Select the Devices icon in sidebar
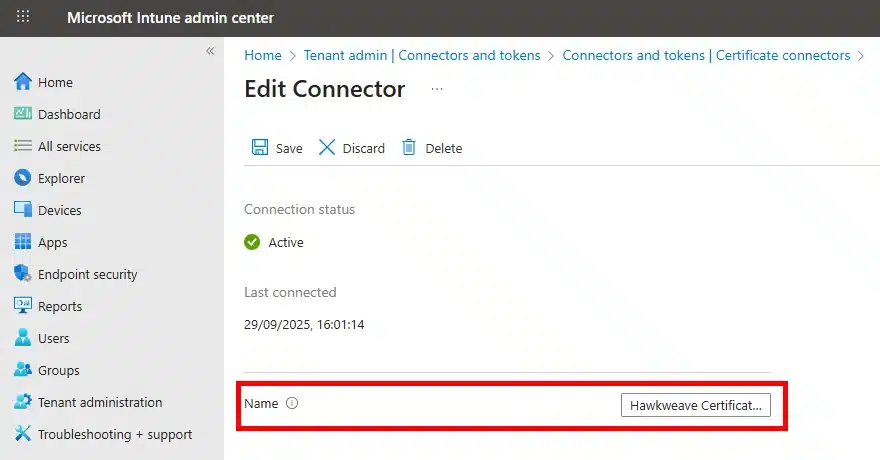This screenshot has width=880, height=460. pyautogui.click(x=23, y=210)
